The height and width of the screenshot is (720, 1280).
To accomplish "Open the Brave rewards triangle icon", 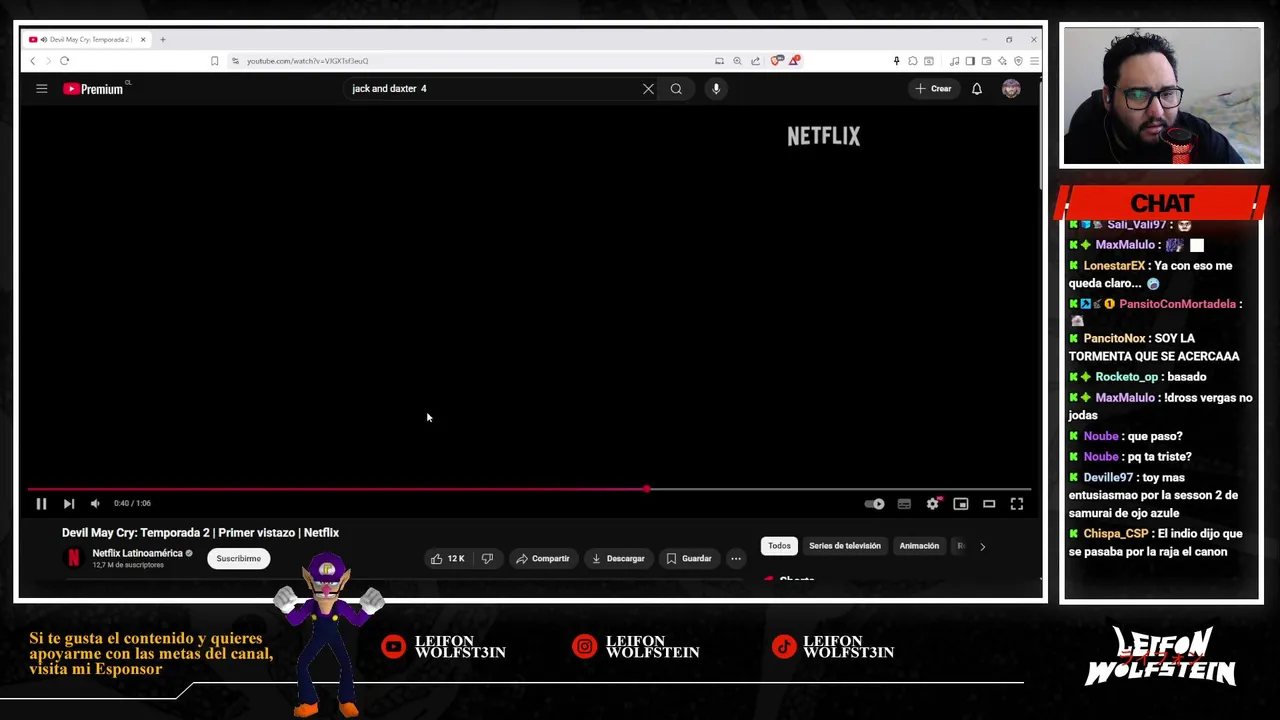I will pos(794,61).
